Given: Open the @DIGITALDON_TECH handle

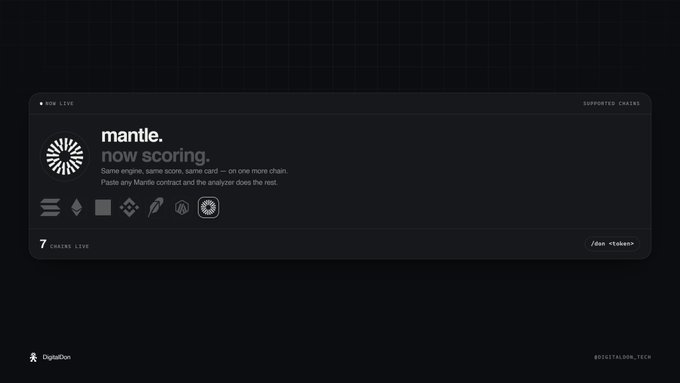Looking at the screenshot, I should point(622,357).
